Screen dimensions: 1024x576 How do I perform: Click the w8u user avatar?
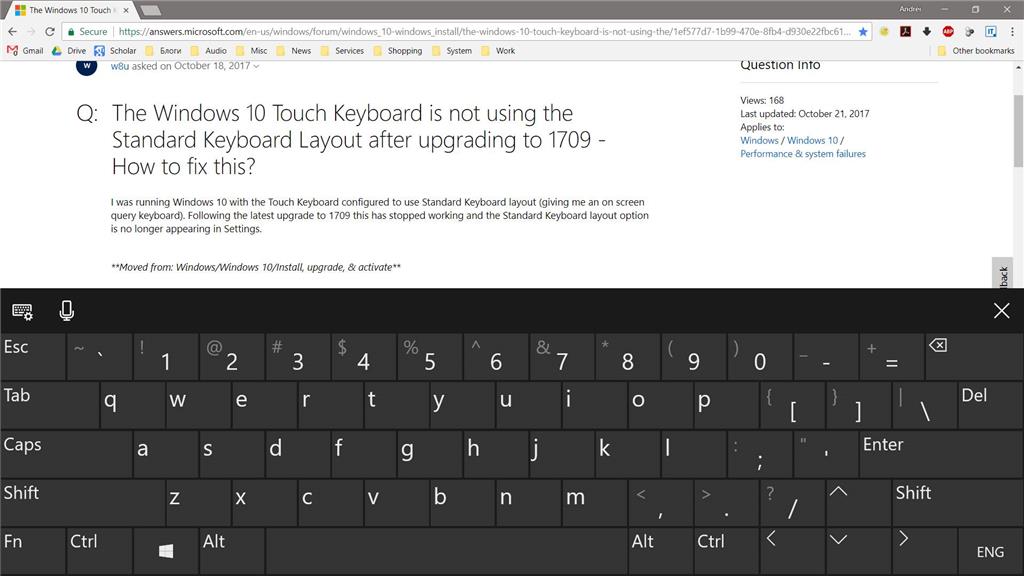pyautogui.click(x=87, y=66)
